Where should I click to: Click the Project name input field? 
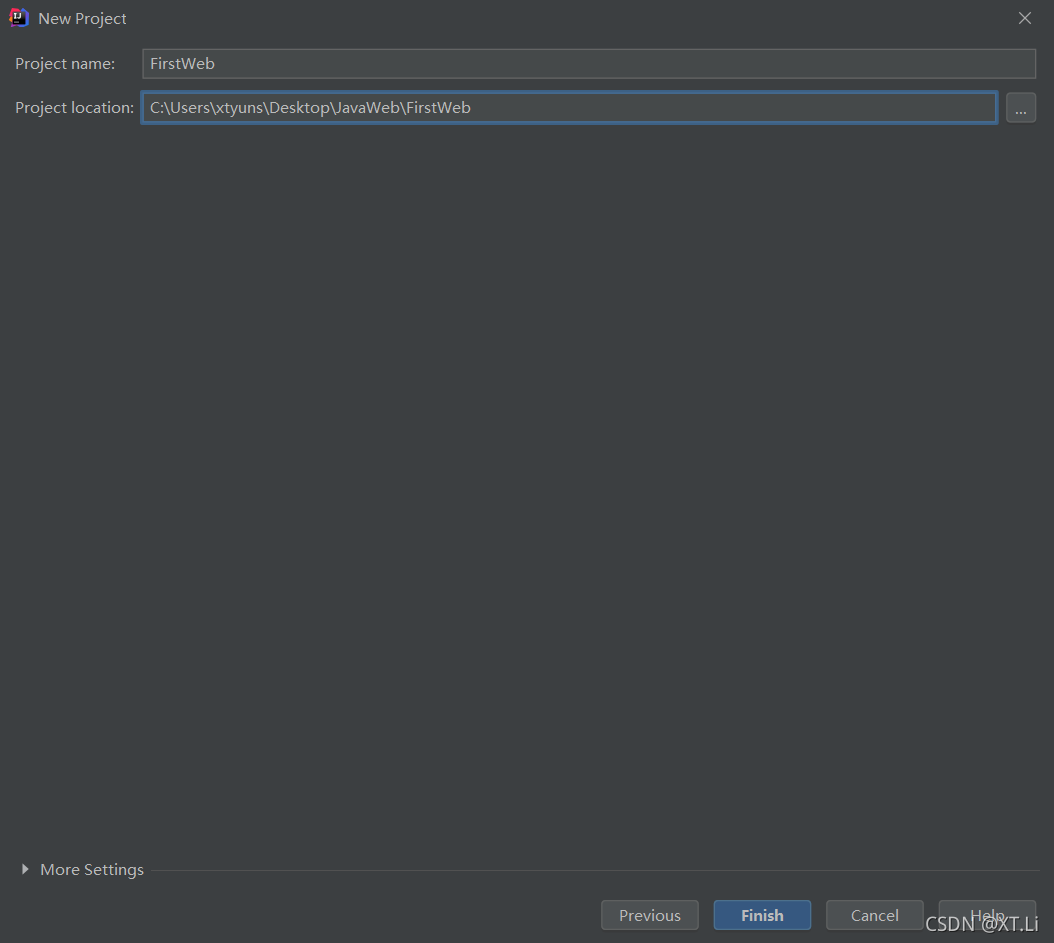[x=589, y=64]
